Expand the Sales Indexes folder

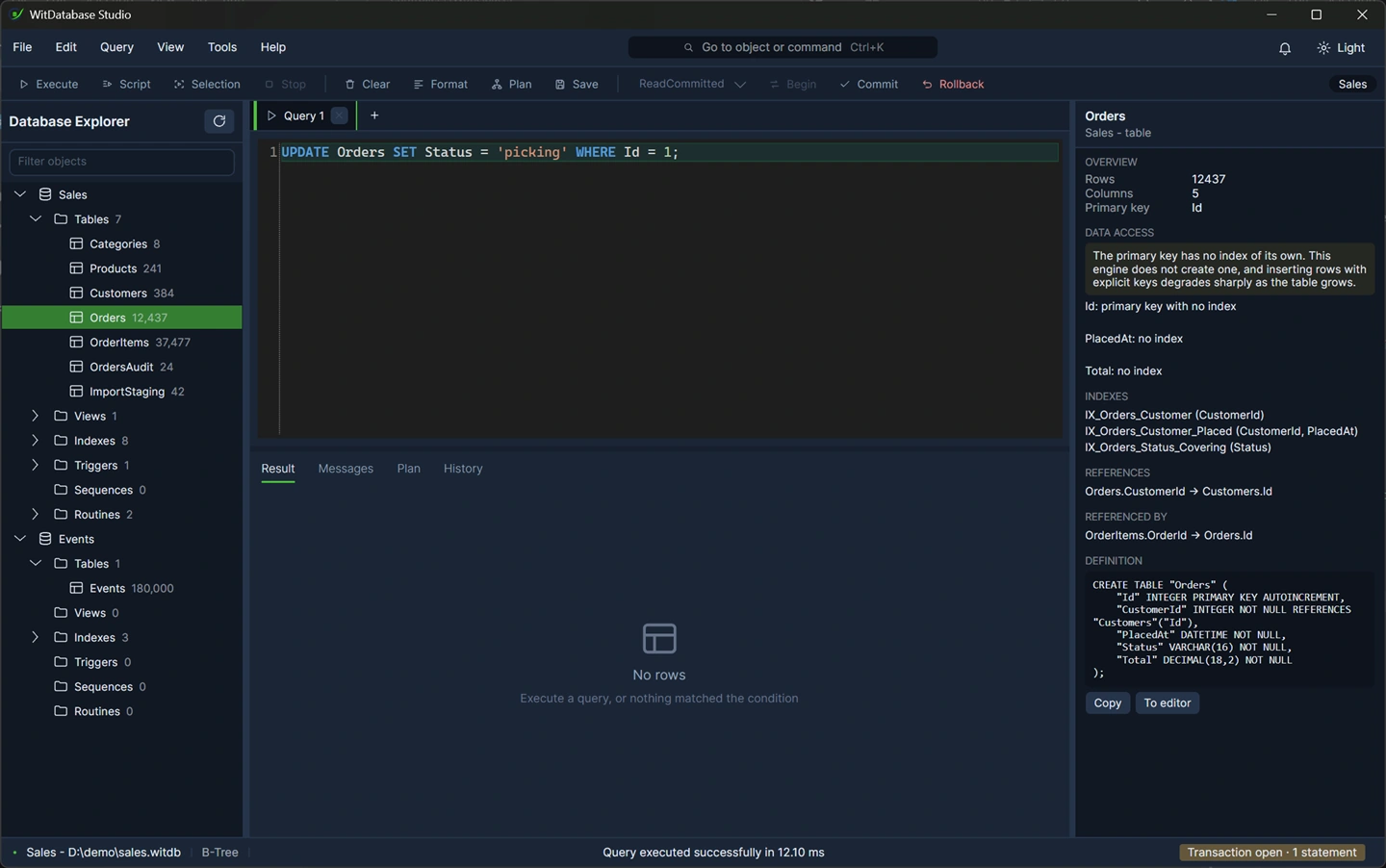pos(36,441)
